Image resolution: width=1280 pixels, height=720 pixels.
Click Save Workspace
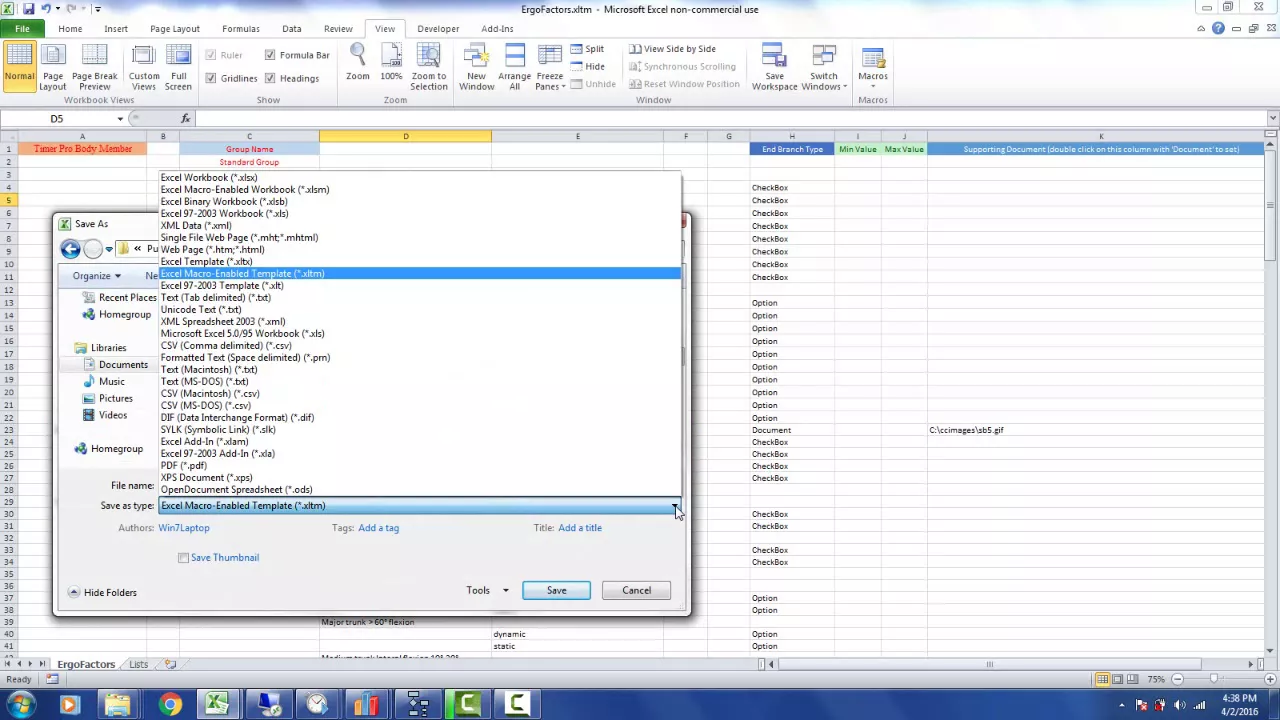pyautogui.click(x=774, y=67)
